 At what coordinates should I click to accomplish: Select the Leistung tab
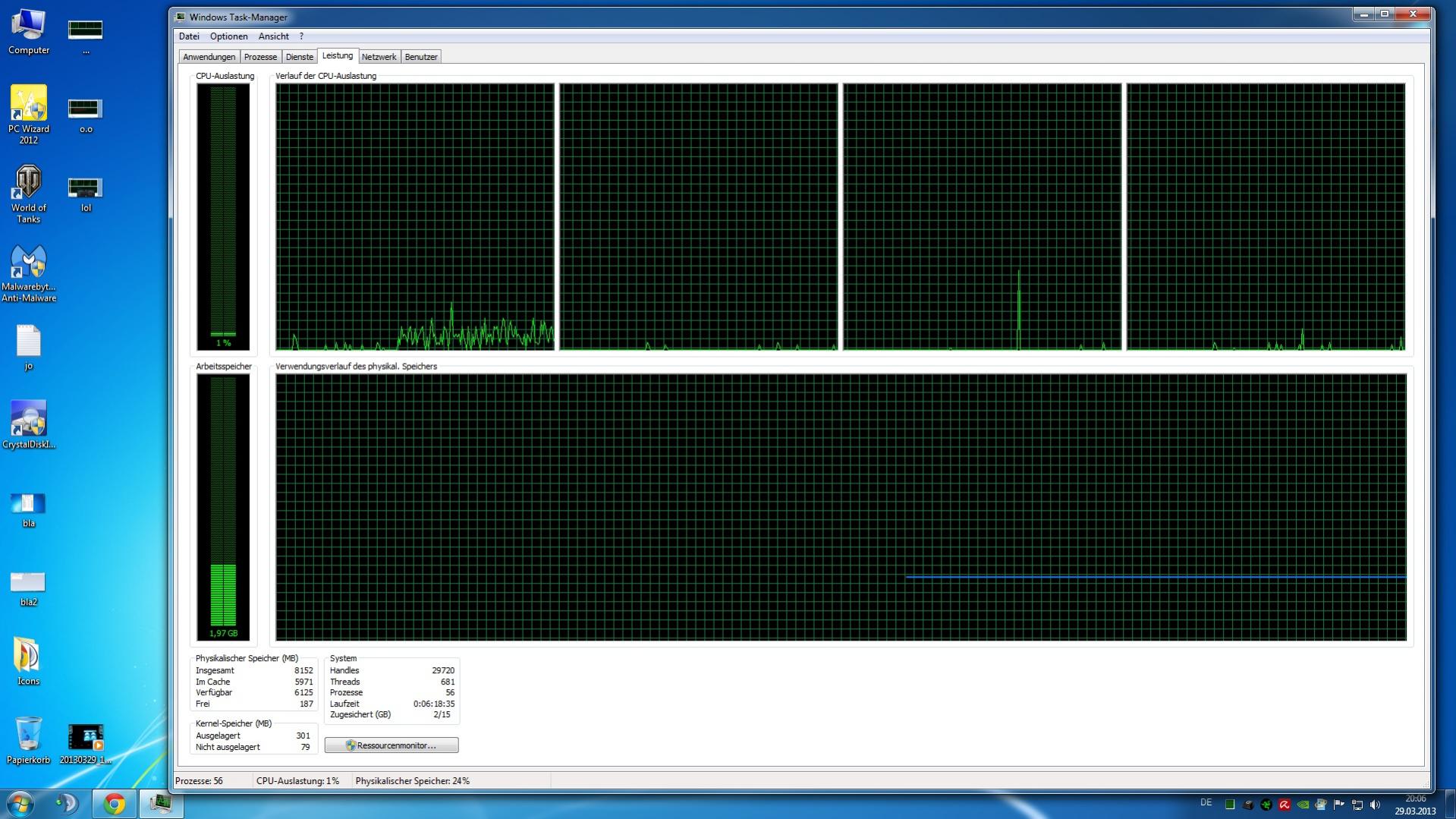click(x=337, y=55)
